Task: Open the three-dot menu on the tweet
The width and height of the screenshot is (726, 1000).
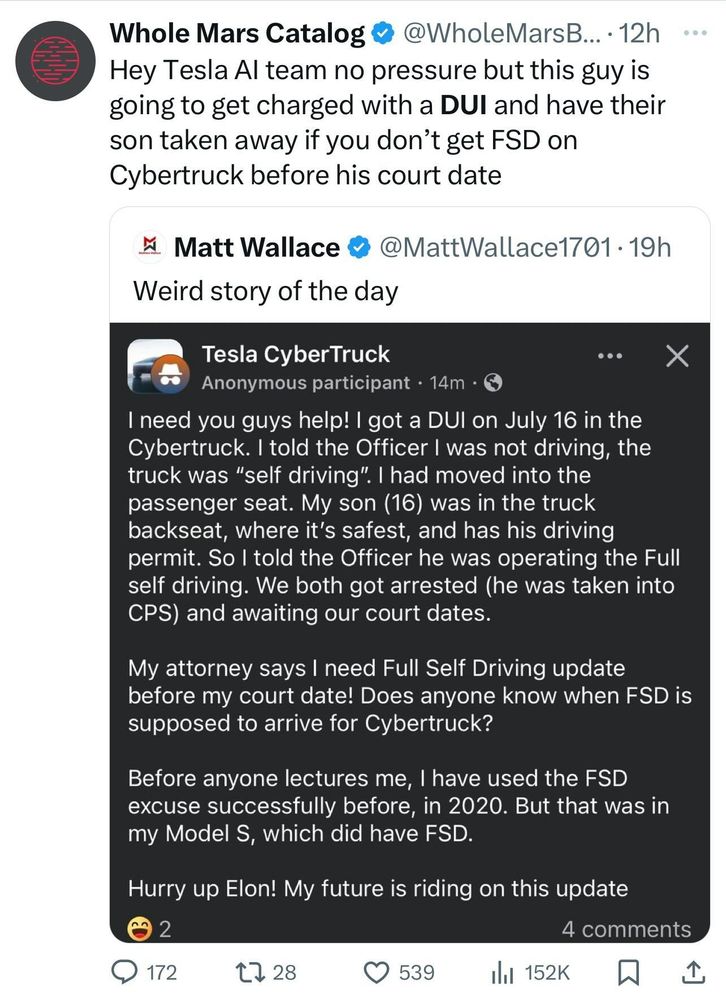Action: click(695, 33)
